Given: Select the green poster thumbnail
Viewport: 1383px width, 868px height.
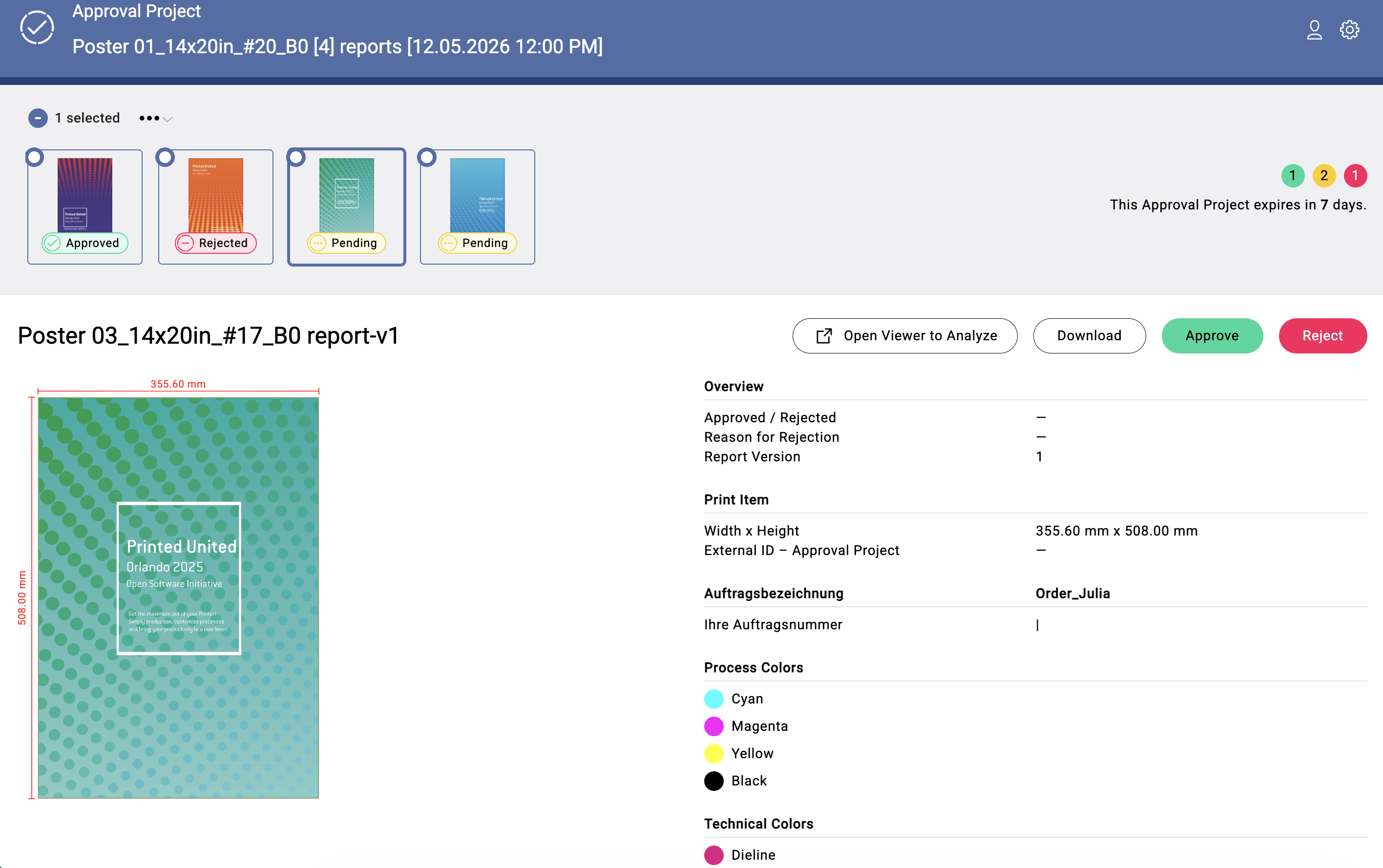Looking at the screenshot, I should point(347,195).
